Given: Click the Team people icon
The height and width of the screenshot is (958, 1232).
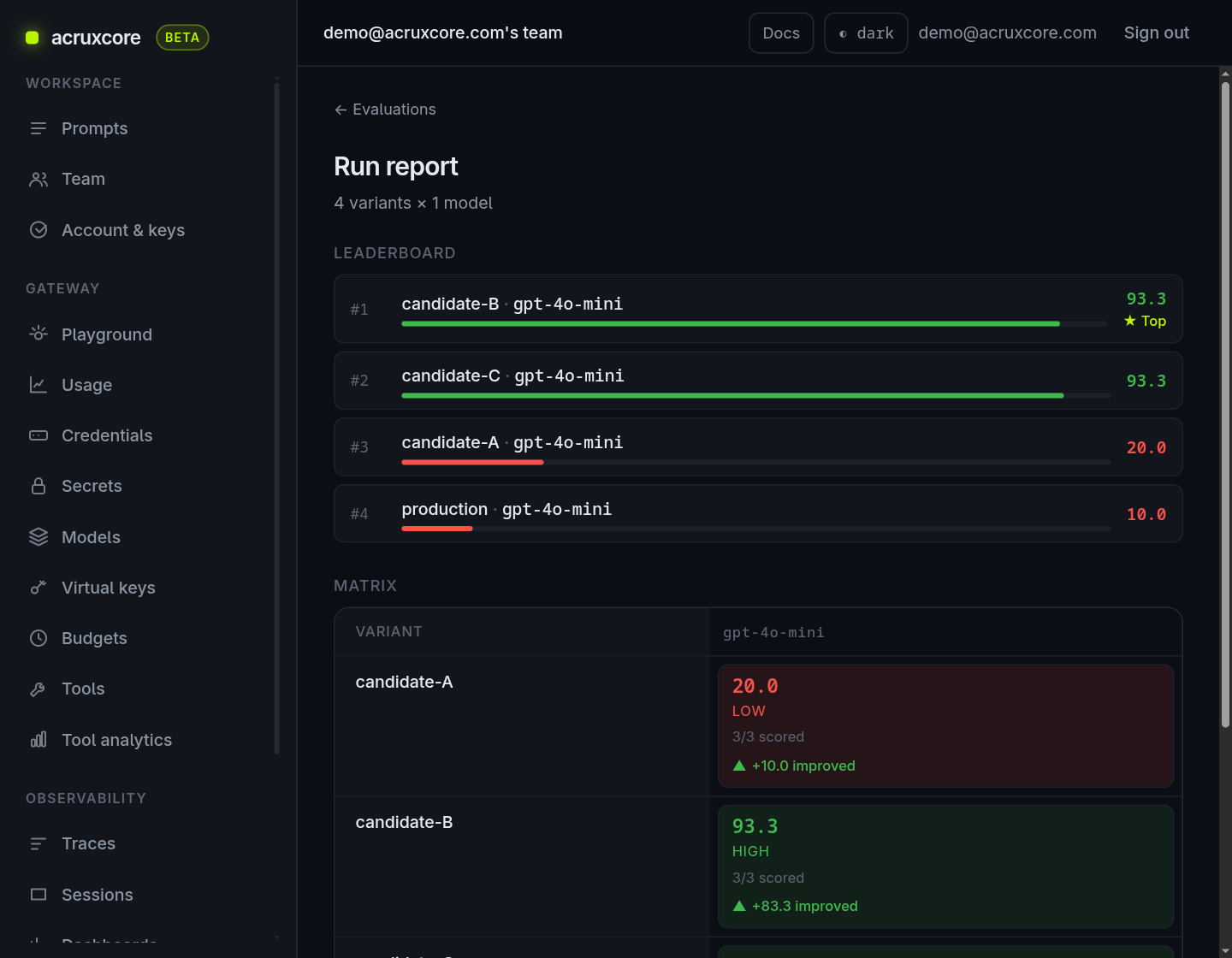Looking at the screenshot, I should 38,179.
